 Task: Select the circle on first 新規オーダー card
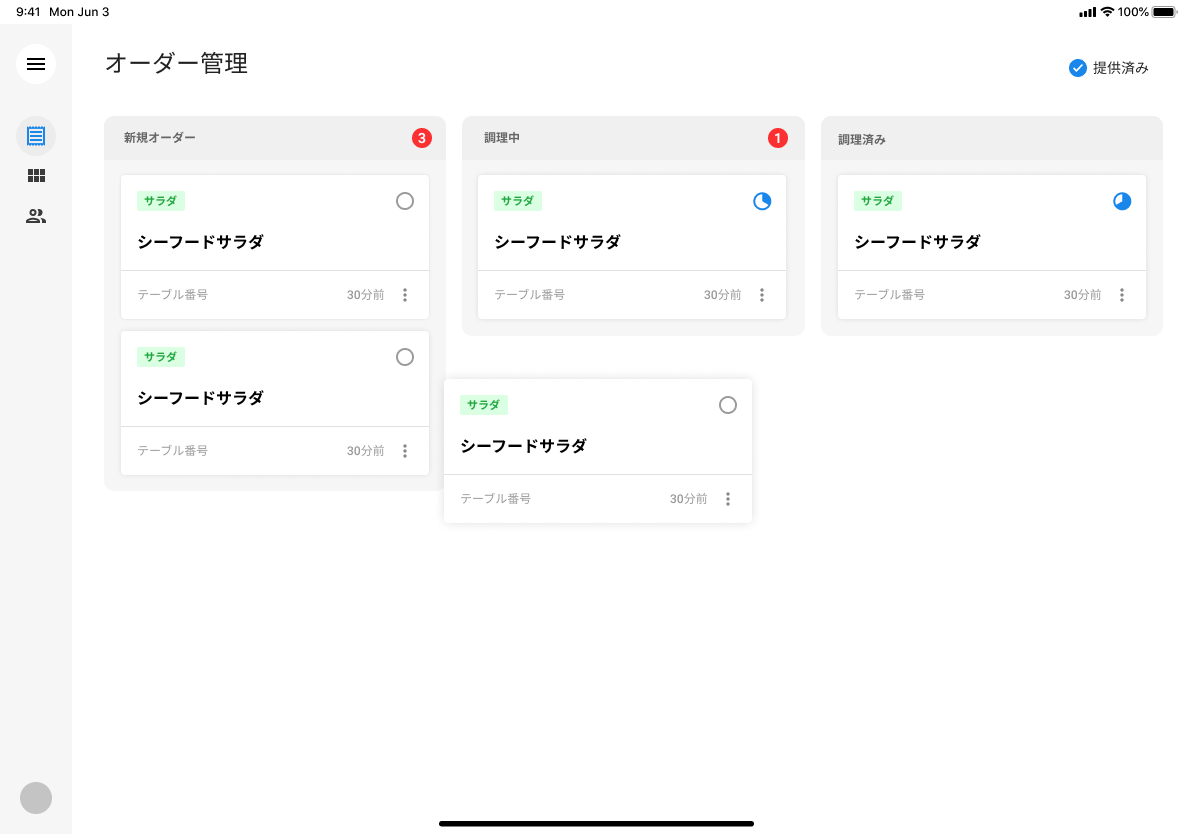(x=405, y=201)
